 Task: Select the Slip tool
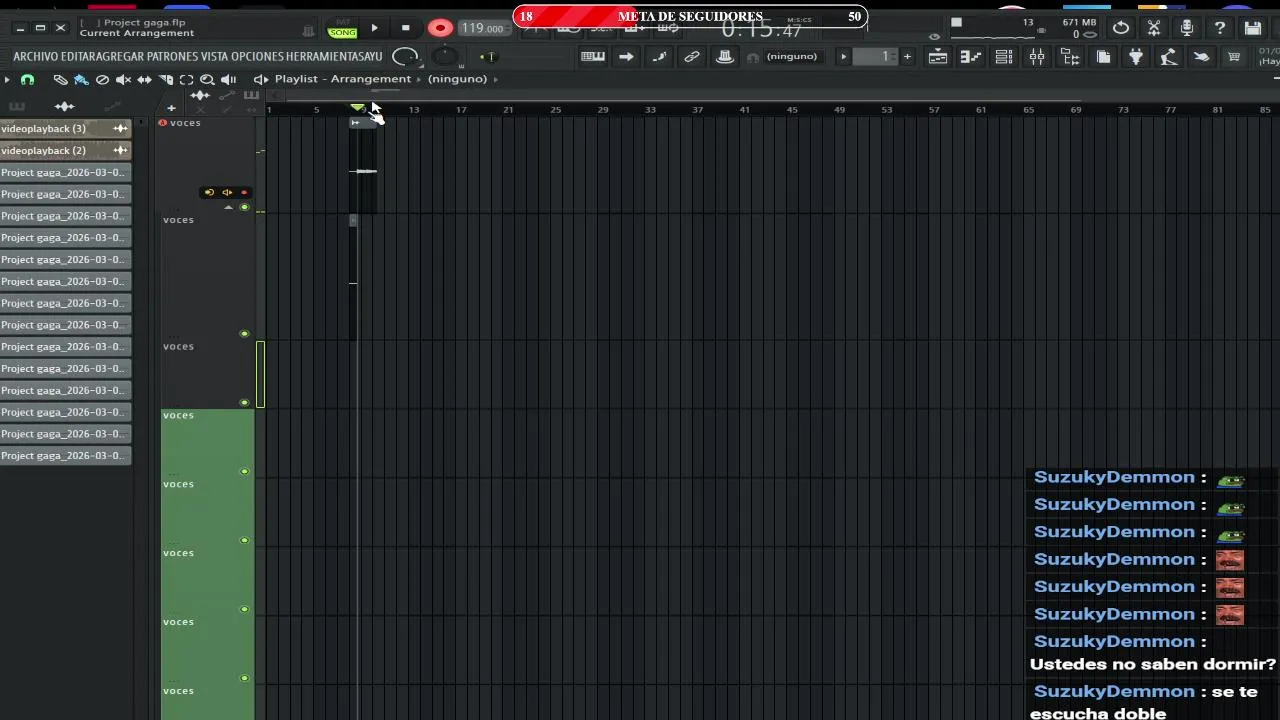144,79
